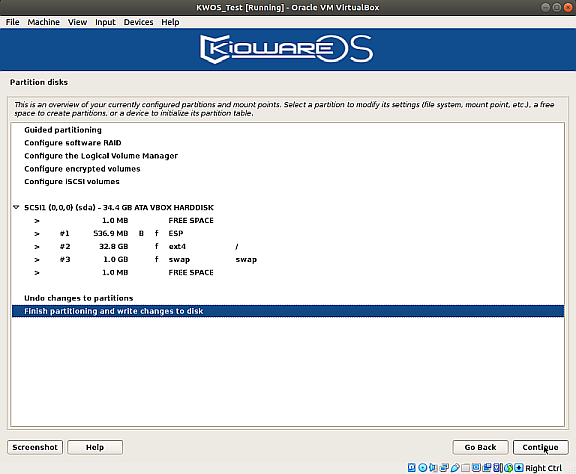Collapse the SCSI1 (sda) disk tree arrow
576x474 pixels.
pyautogui.click(x=16, y=207)
